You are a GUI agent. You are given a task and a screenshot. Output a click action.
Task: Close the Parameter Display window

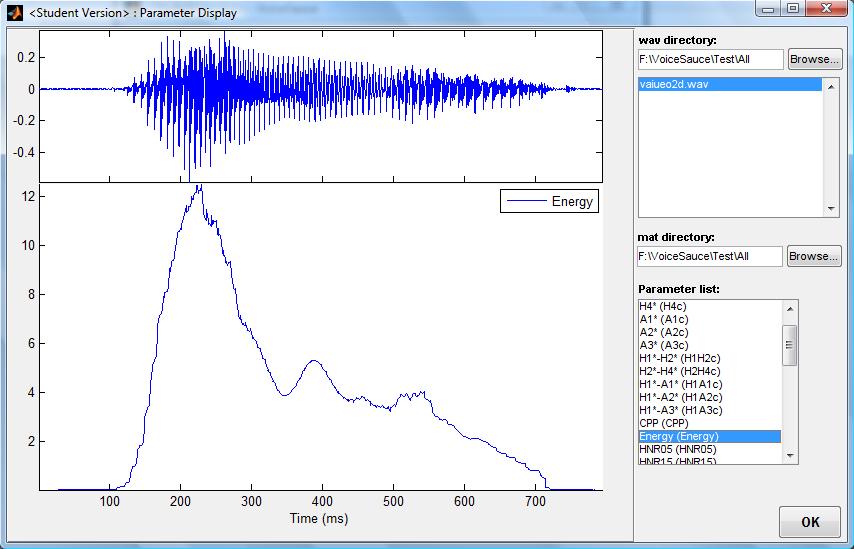point(826,9)
